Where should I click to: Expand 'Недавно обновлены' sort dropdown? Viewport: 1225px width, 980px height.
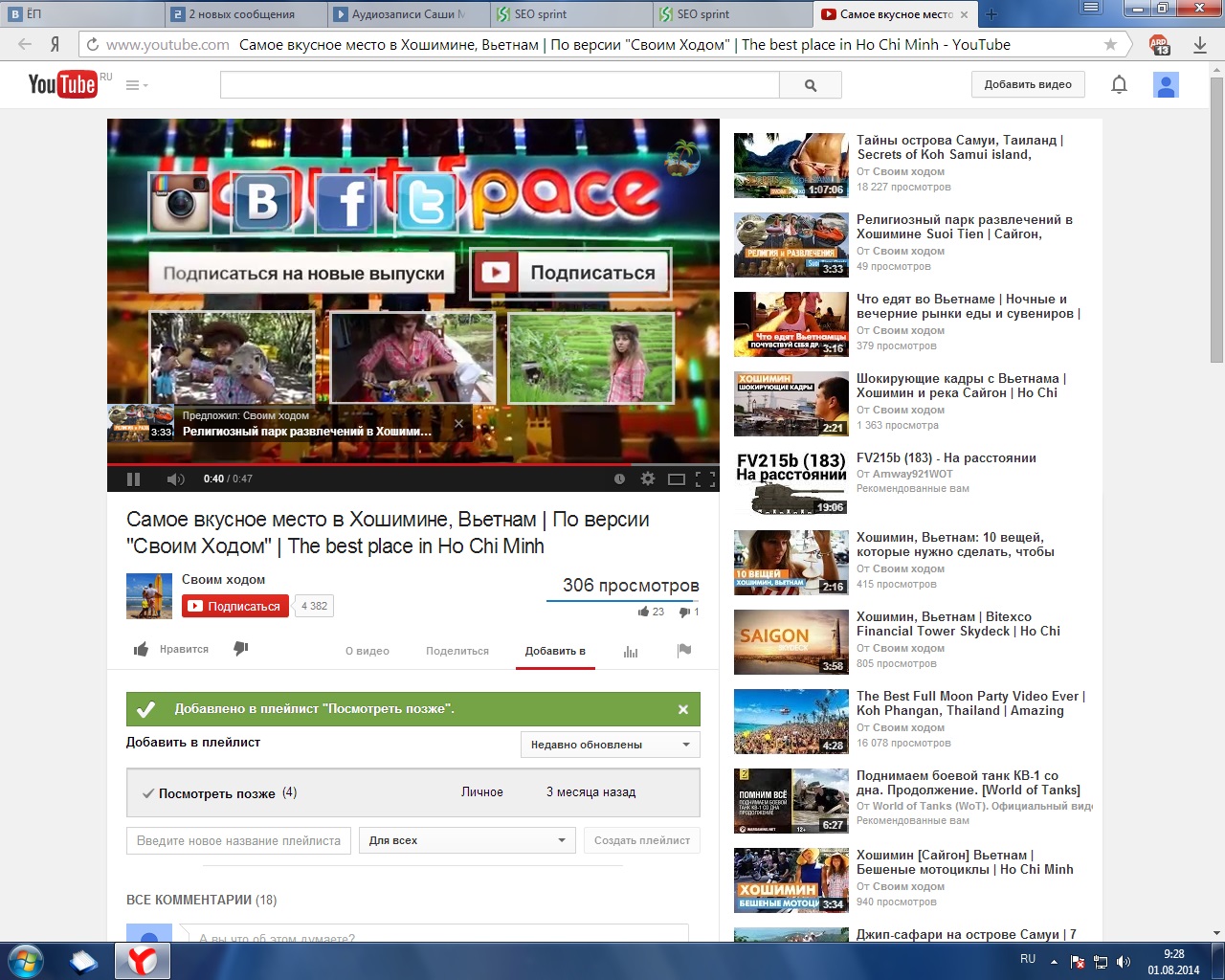610,745
